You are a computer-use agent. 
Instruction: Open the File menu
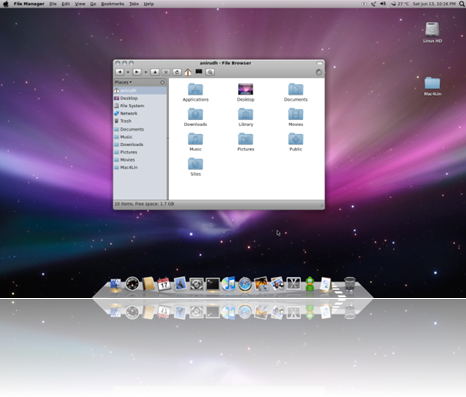[53, 4]
